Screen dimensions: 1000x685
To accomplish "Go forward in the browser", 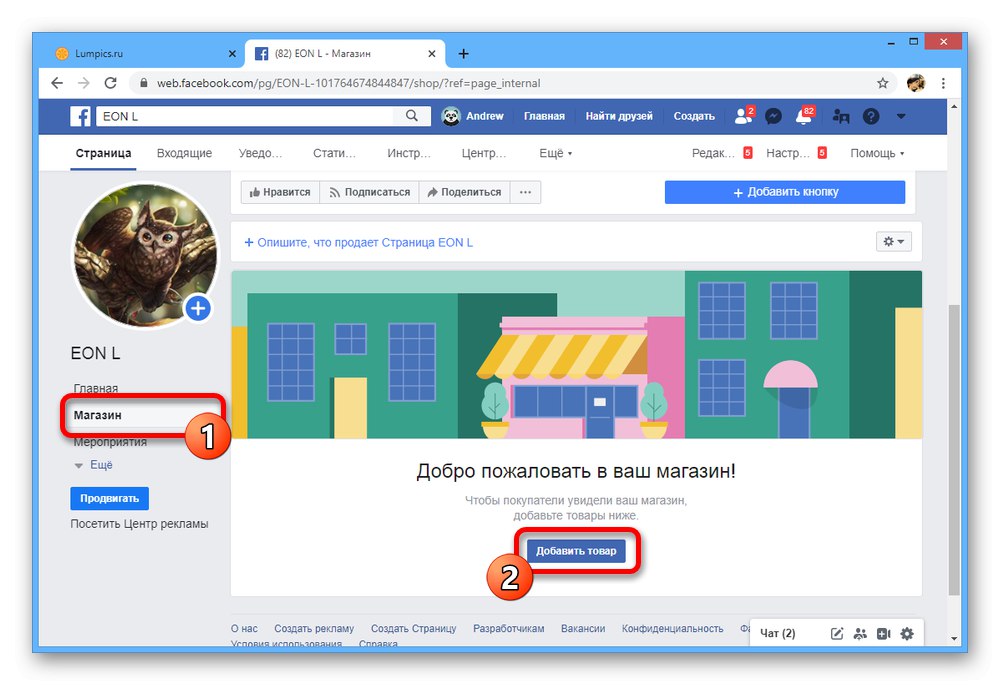I will point(84,83).
